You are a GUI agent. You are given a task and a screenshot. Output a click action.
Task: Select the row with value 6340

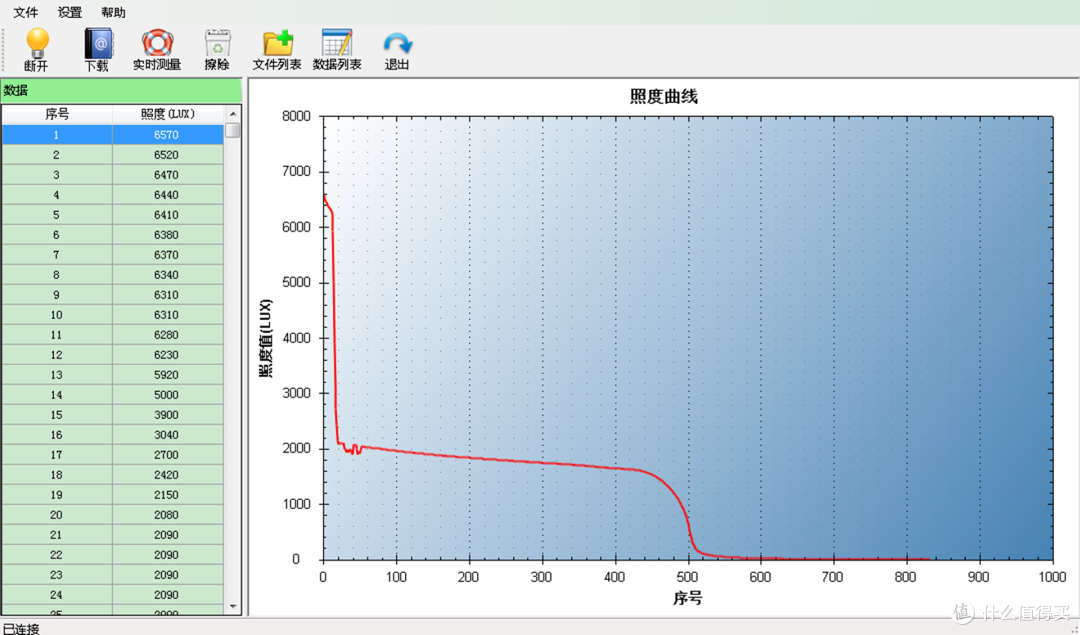[112, 275]
